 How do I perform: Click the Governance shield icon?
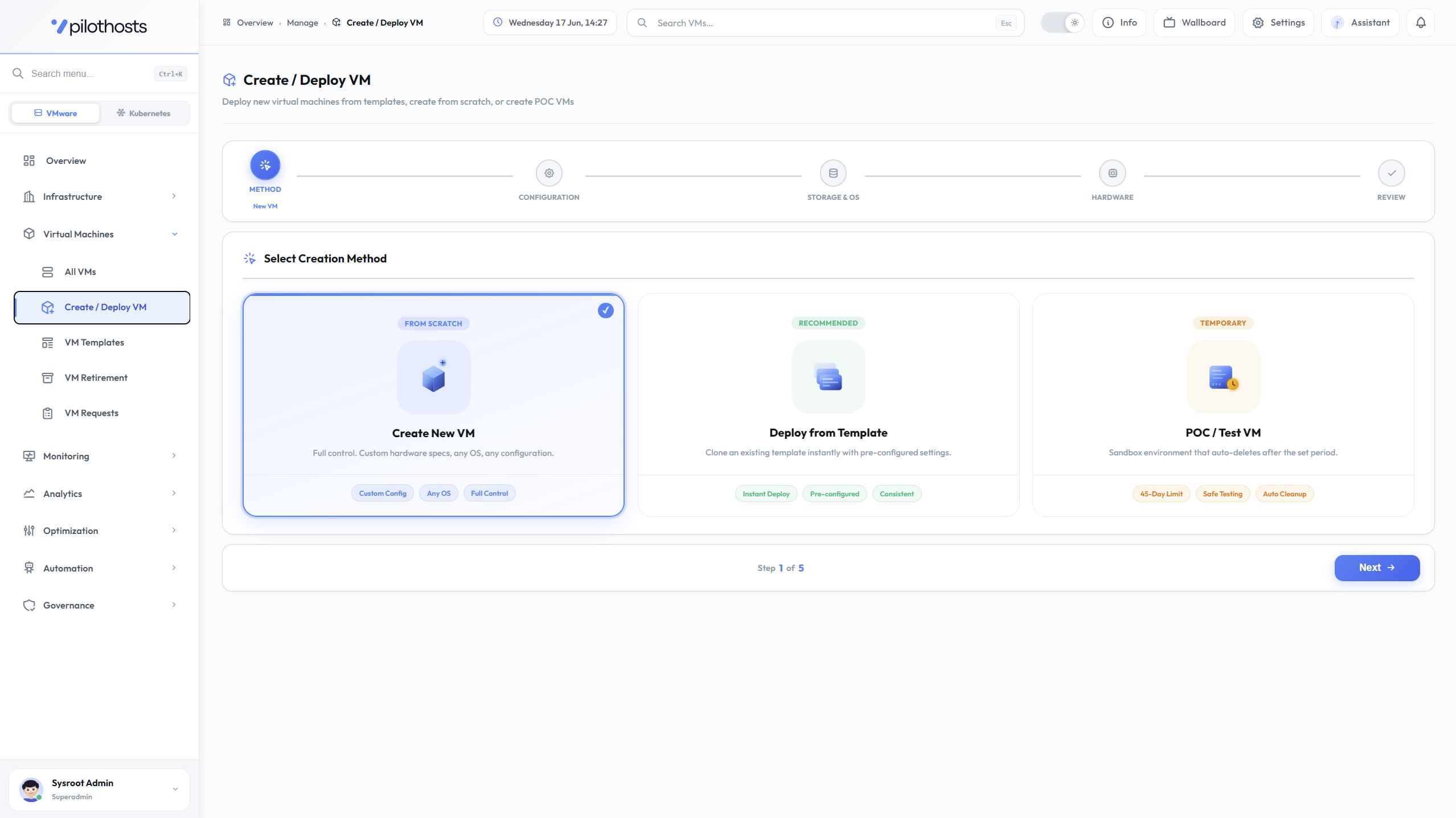point(29,605)
